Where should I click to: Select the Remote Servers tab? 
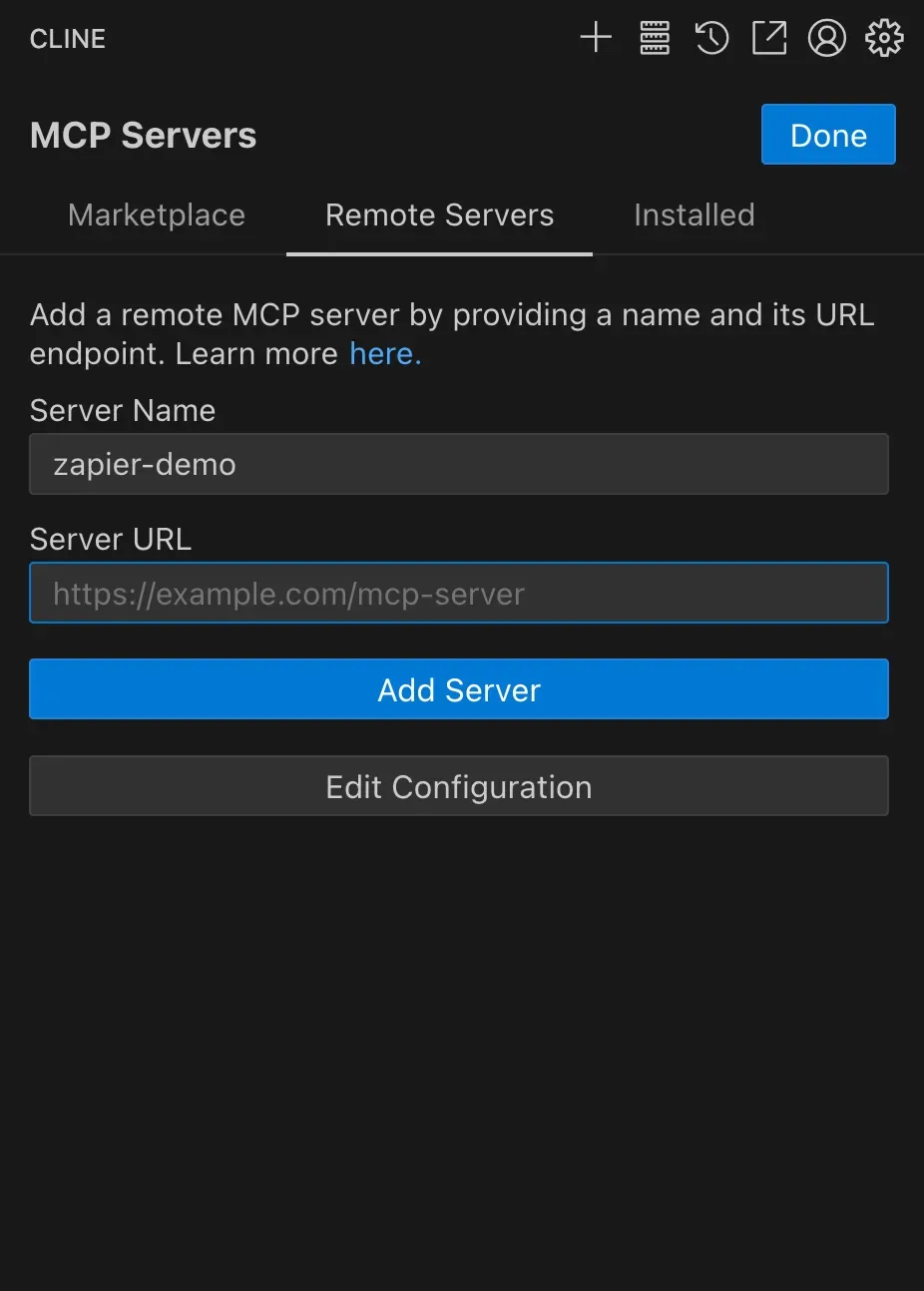pos(439,215)
